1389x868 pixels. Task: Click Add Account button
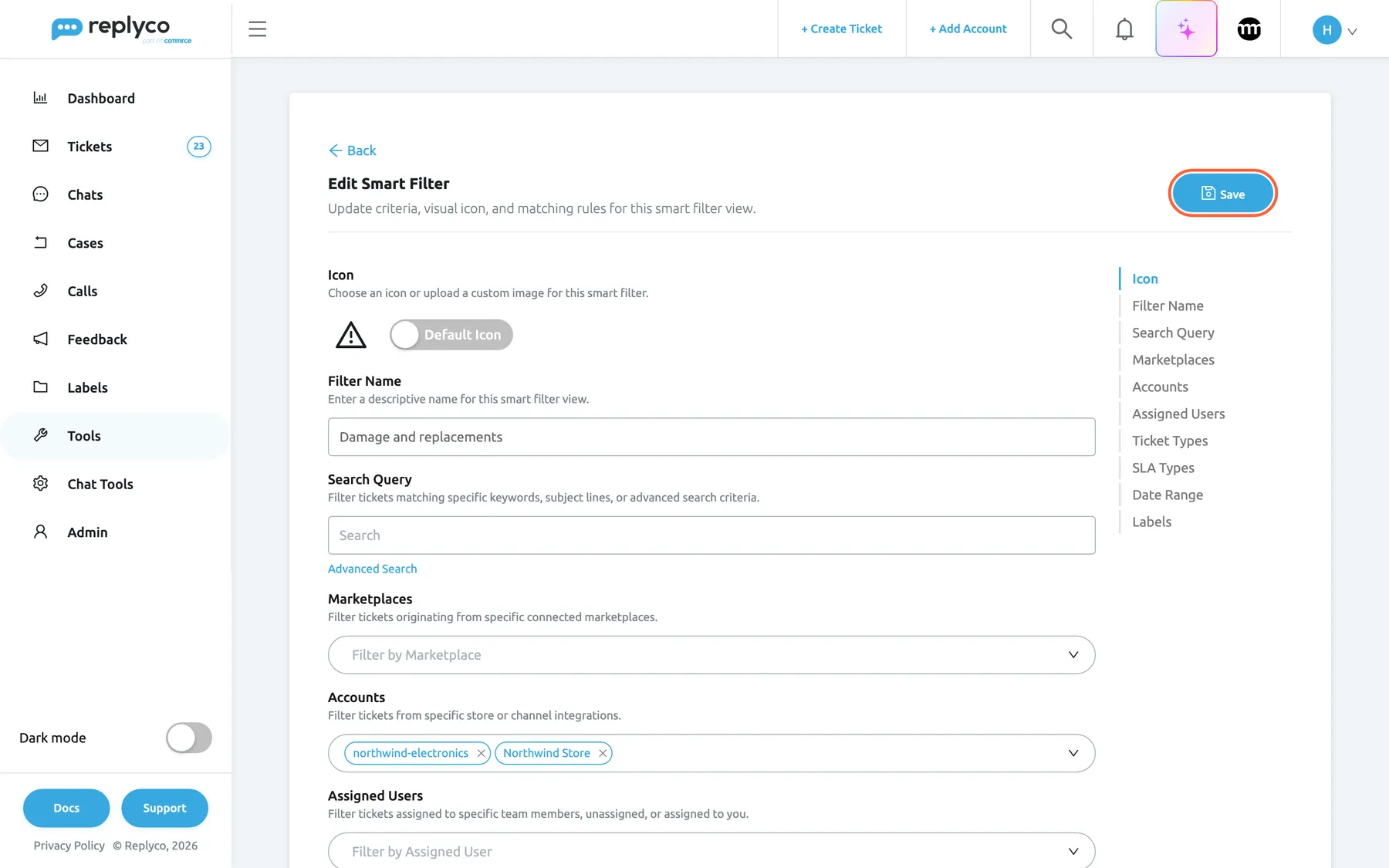point(968,29)
